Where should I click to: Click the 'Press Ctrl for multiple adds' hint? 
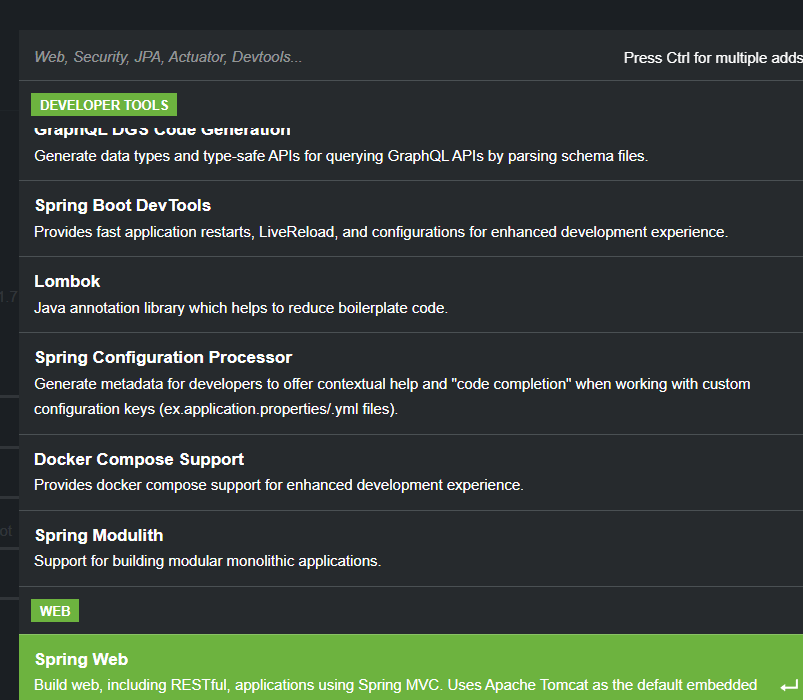713,58
